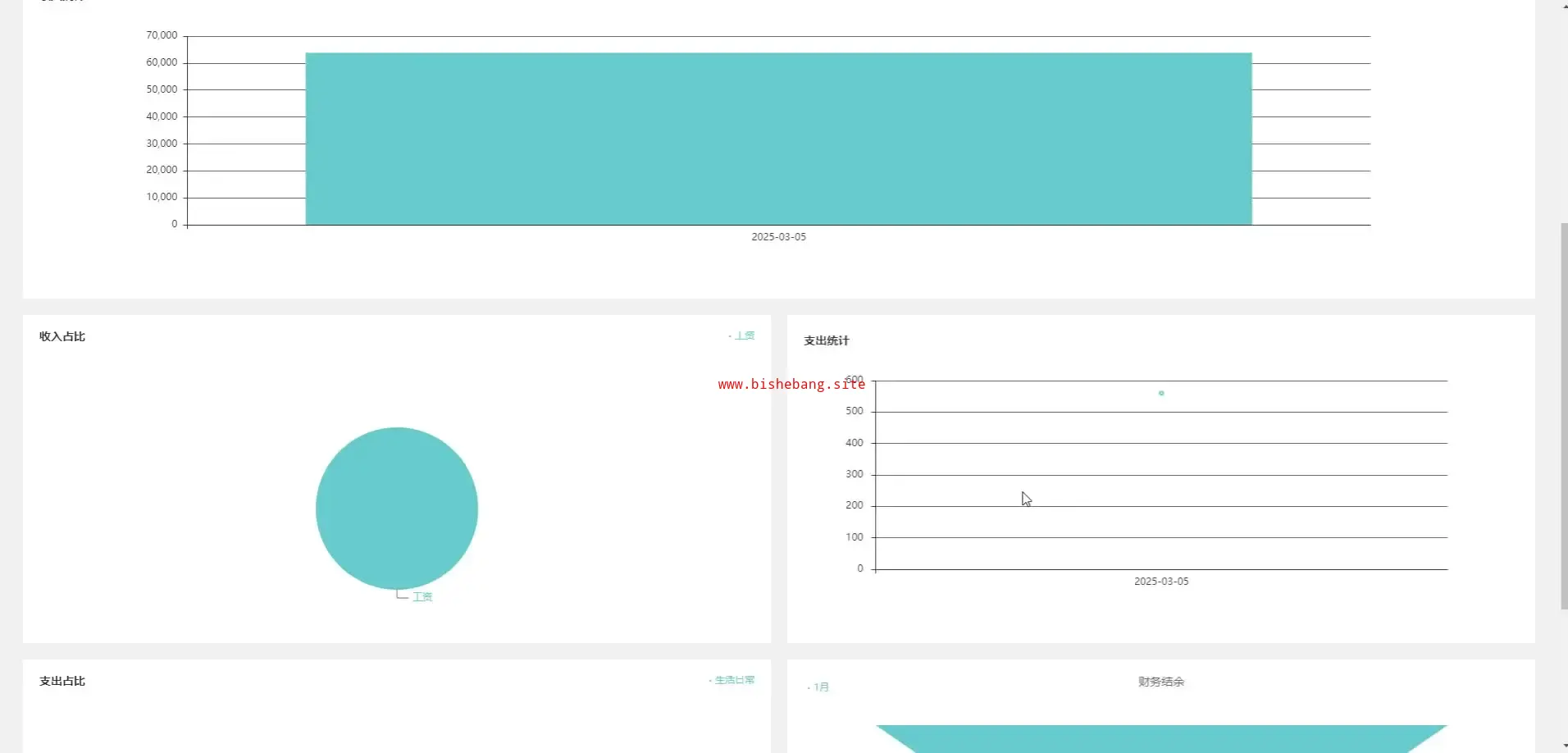Click the 70,000 axis label
Viewport: 1568px width, 753px height.
(x=162, y=35)
